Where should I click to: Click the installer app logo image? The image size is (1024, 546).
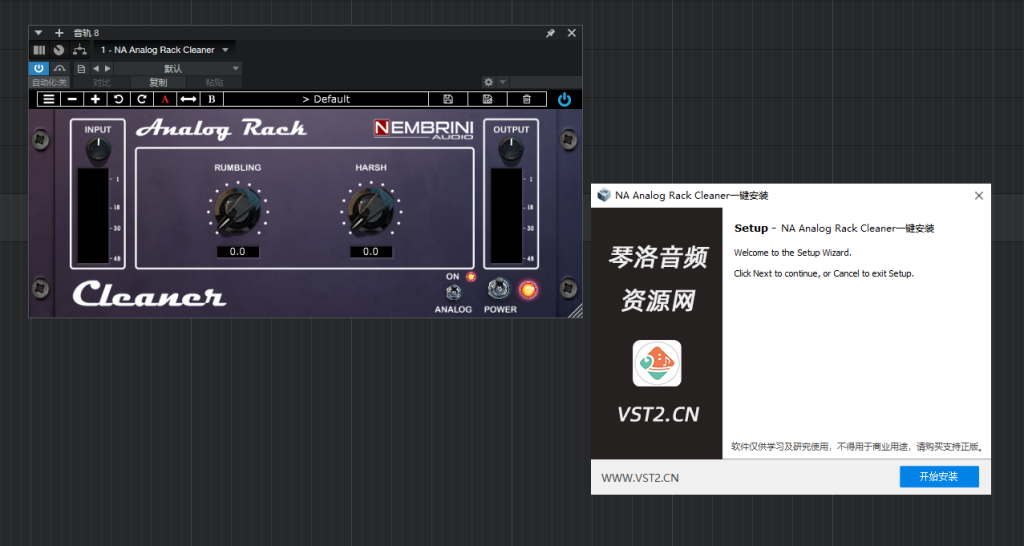click(x=657, y=364)
